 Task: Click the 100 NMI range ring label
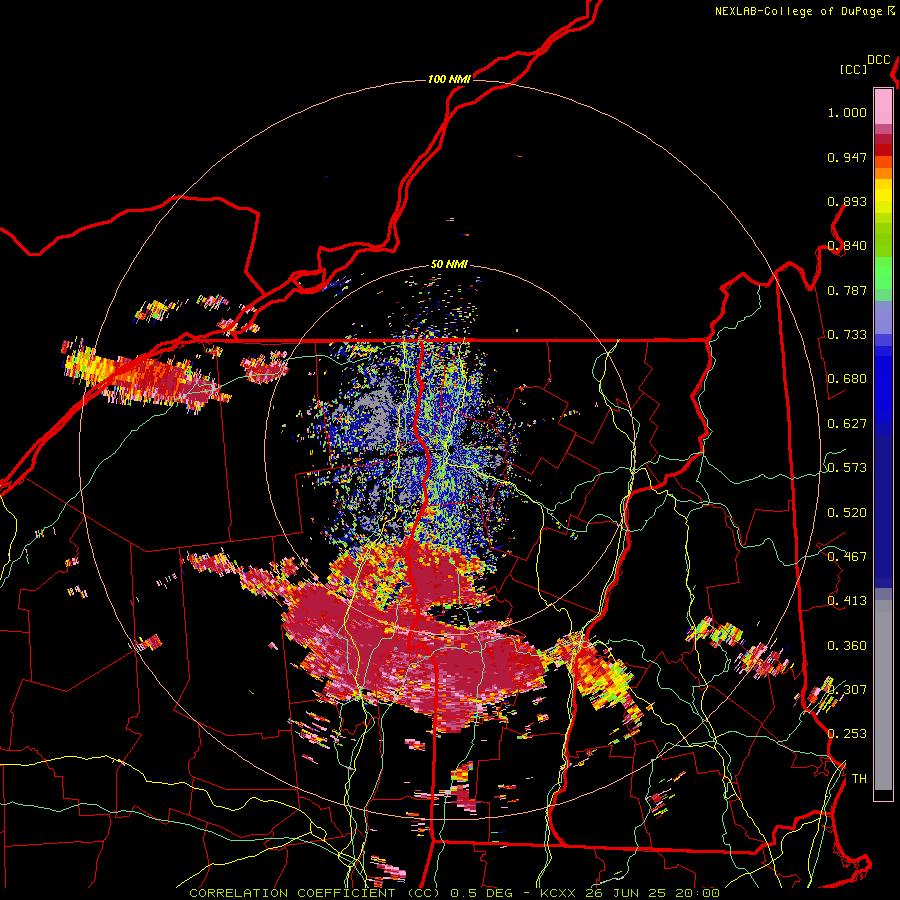pos(449,79)
